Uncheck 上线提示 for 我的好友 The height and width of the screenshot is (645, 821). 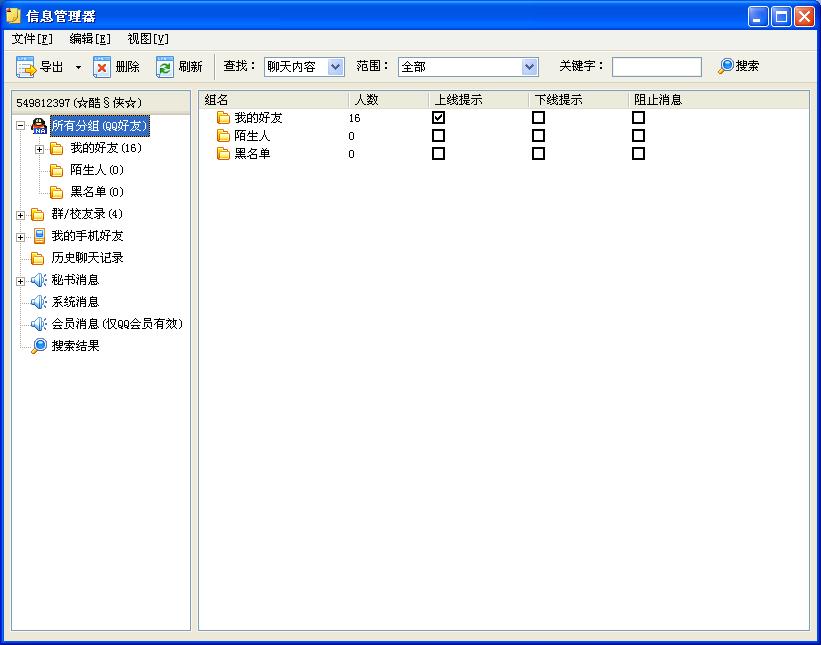(x=438, y=117)
